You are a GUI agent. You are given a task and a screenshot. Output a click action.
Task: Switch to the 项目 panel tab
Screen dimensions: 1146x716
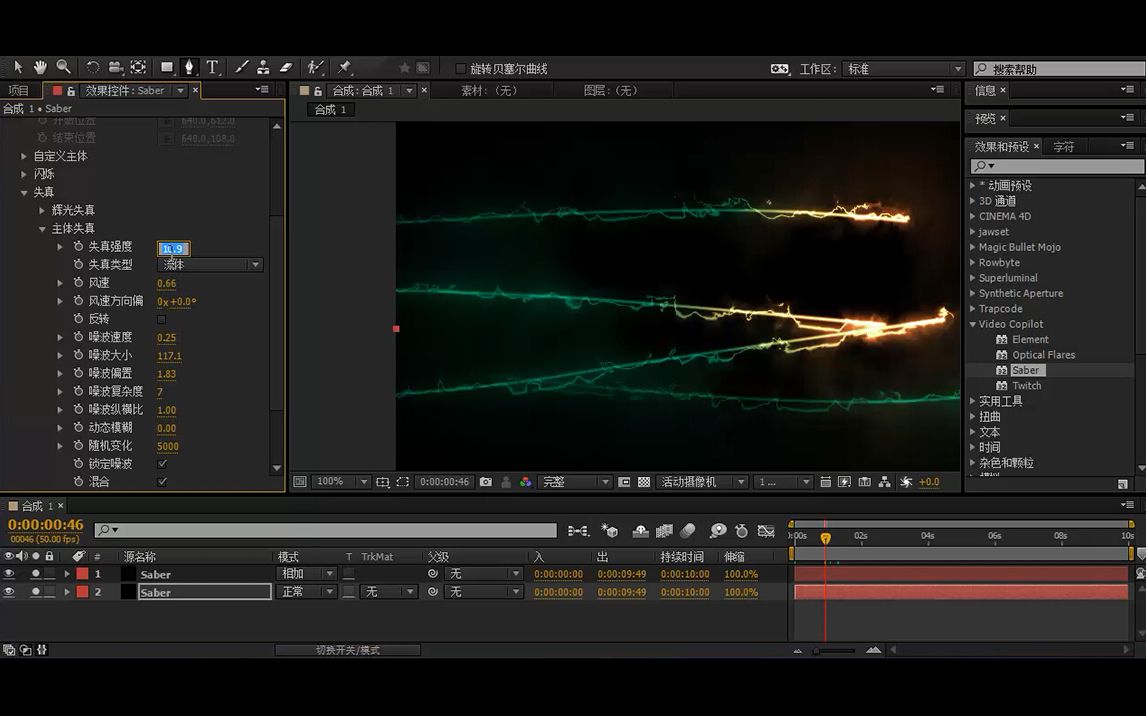tap(19, 90)
